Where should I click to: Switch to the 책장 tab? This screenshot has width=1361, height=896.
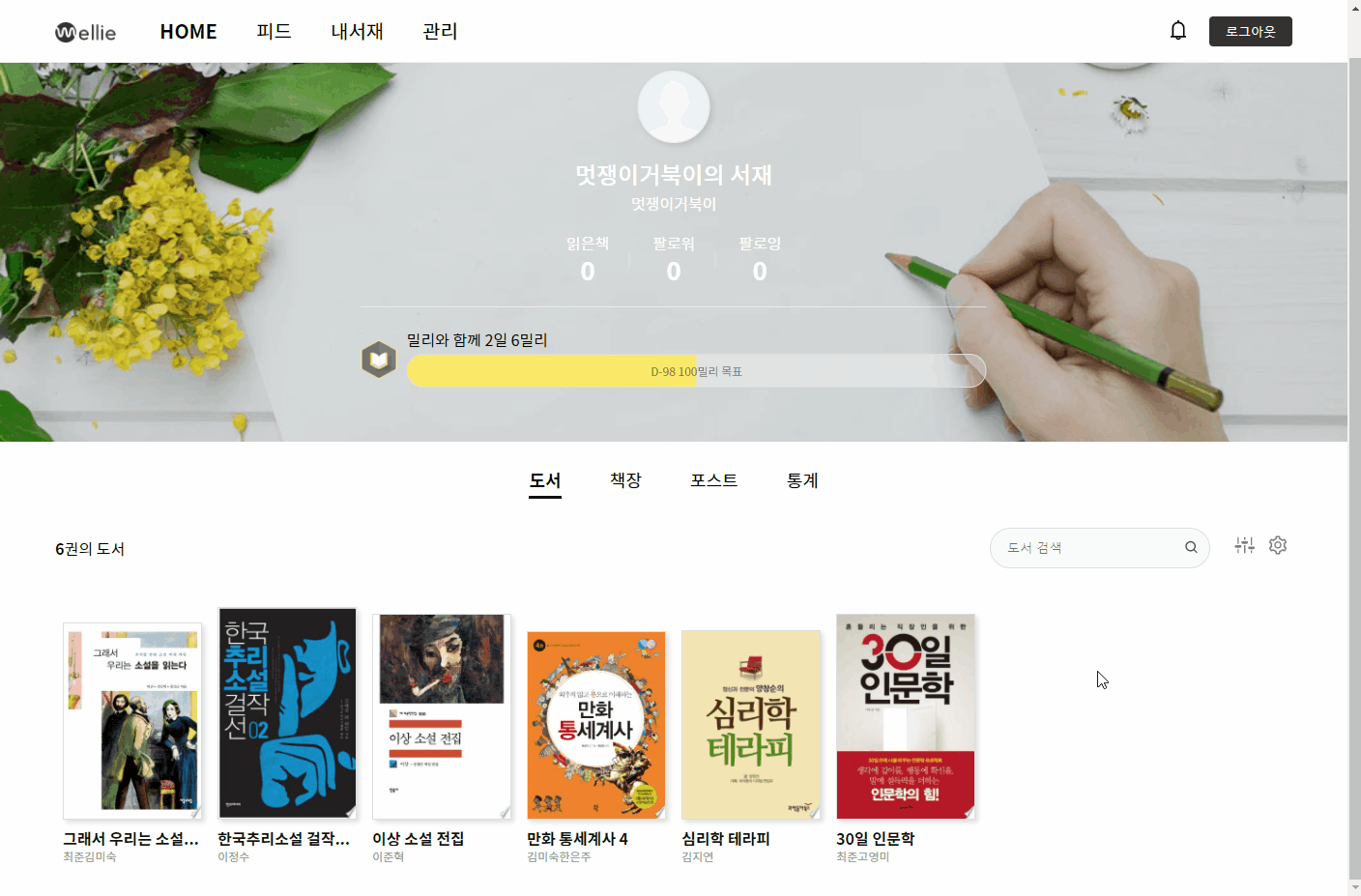click(x=625, y=480)
